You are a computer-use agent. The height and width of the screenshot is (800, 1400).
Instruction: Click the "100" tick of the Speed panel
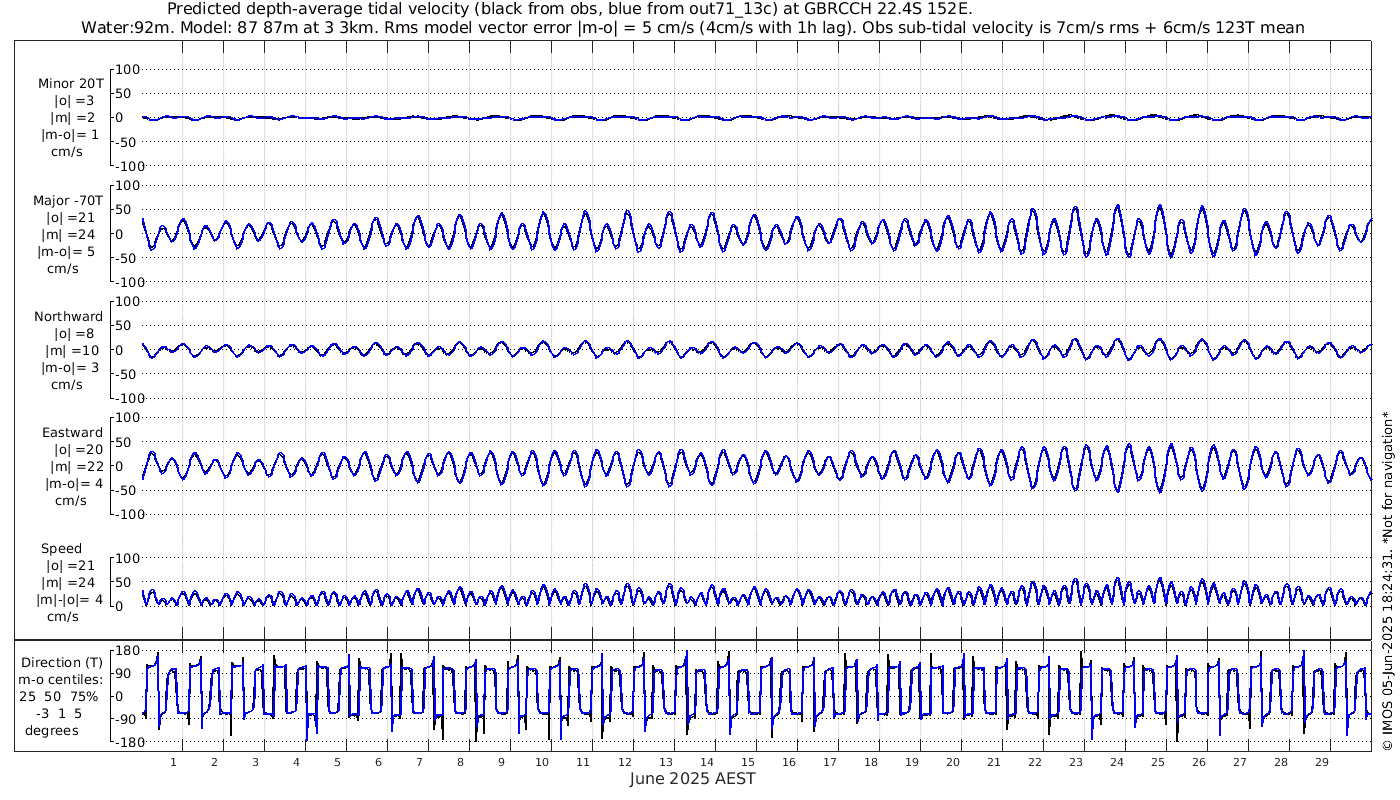129,558
